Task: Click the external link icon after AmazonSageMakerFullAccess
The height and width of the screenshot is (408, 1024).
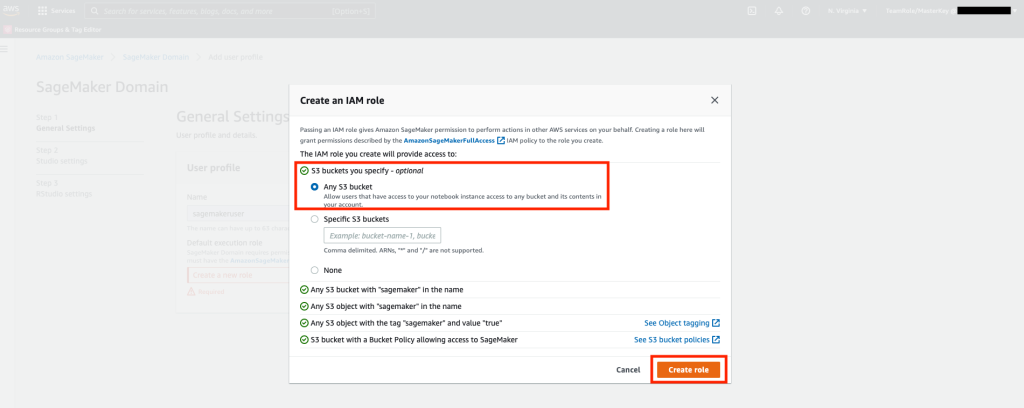Action: pyautogui.click(x=501, y=140)
